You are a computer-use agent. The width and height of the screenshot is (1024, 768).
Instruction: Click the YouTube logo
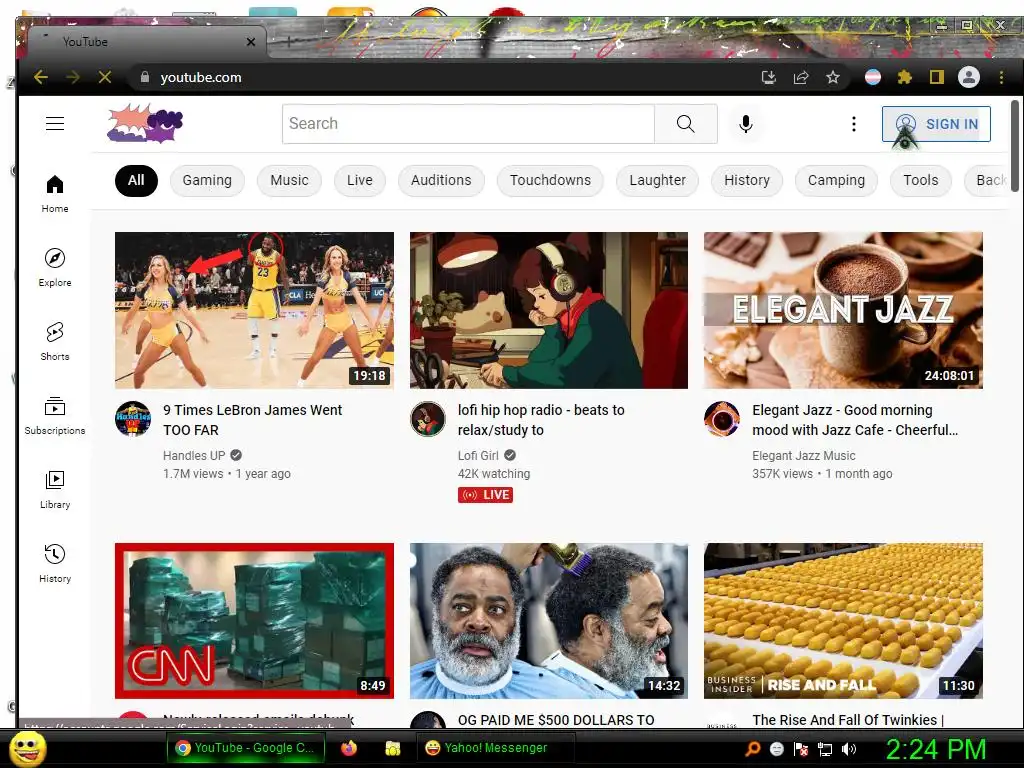(x=145, y=123)
